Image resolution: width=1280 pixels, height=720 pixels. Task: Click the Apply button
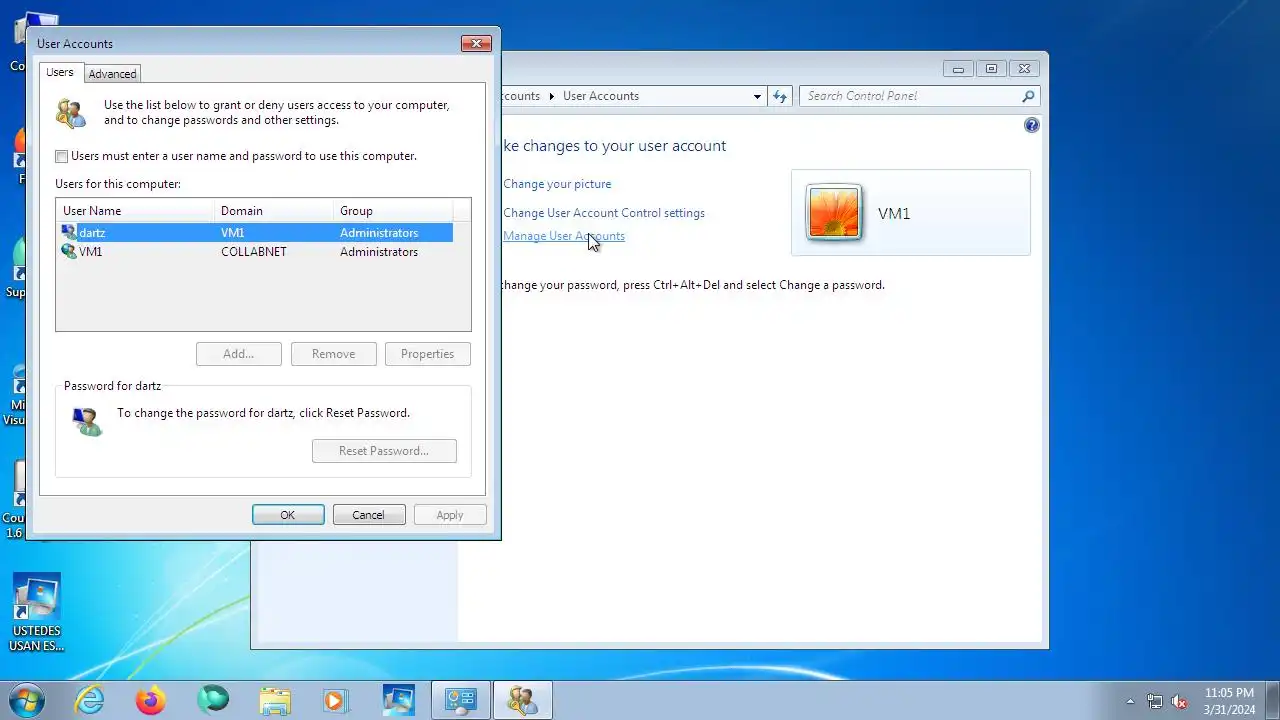point(450,515)
